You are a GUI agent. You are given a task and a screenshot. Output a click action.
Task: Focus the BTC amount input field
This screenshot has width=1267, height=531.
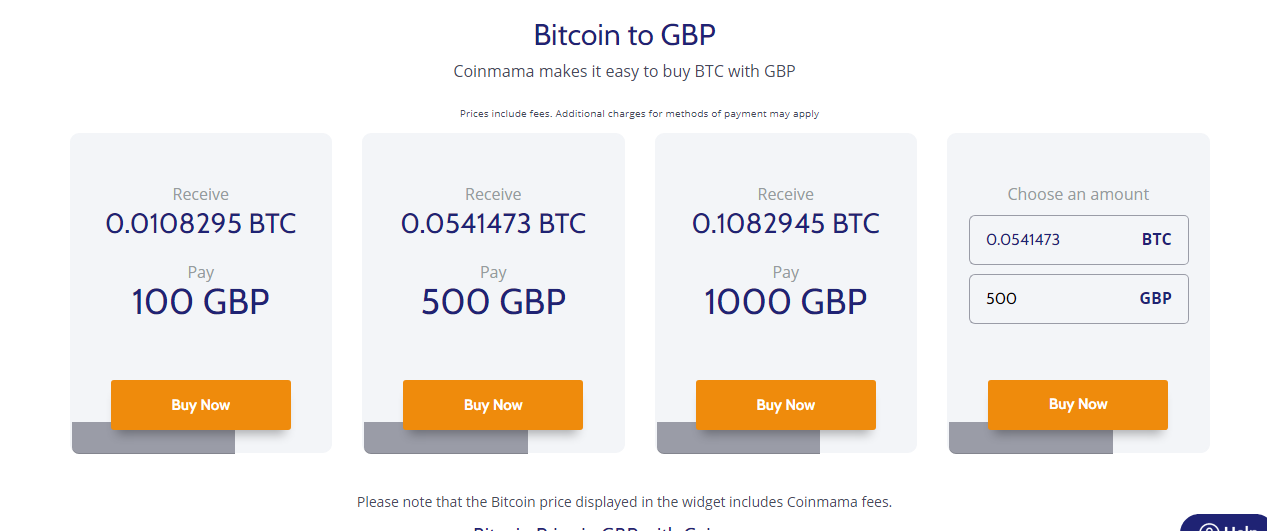1079,240
